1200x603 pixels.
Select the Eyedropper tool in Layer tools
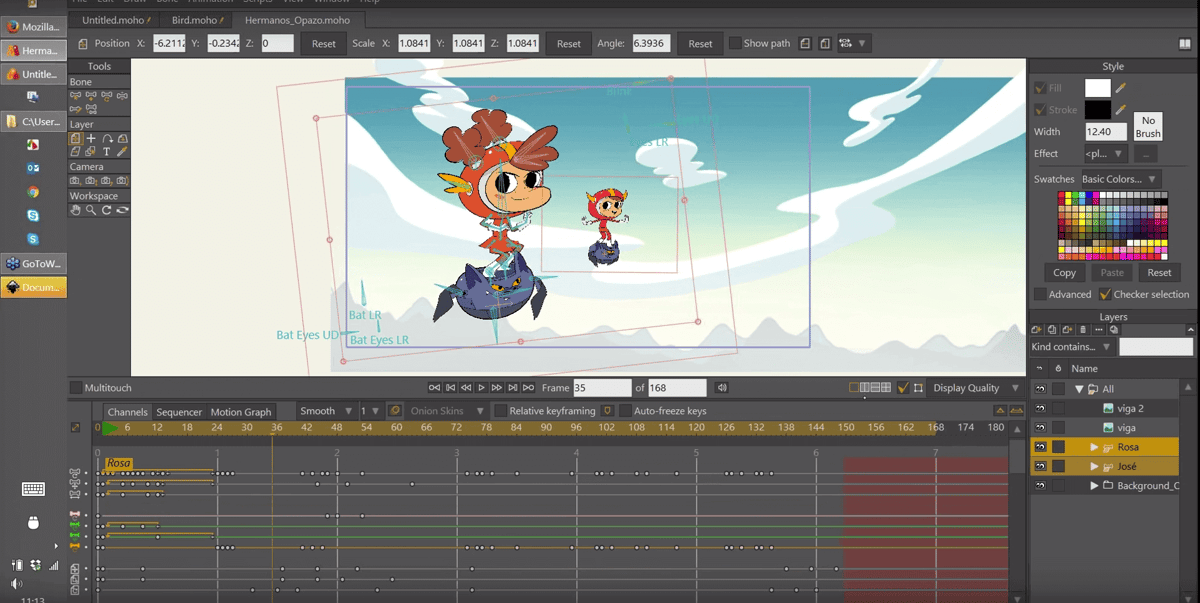(122, 152)
